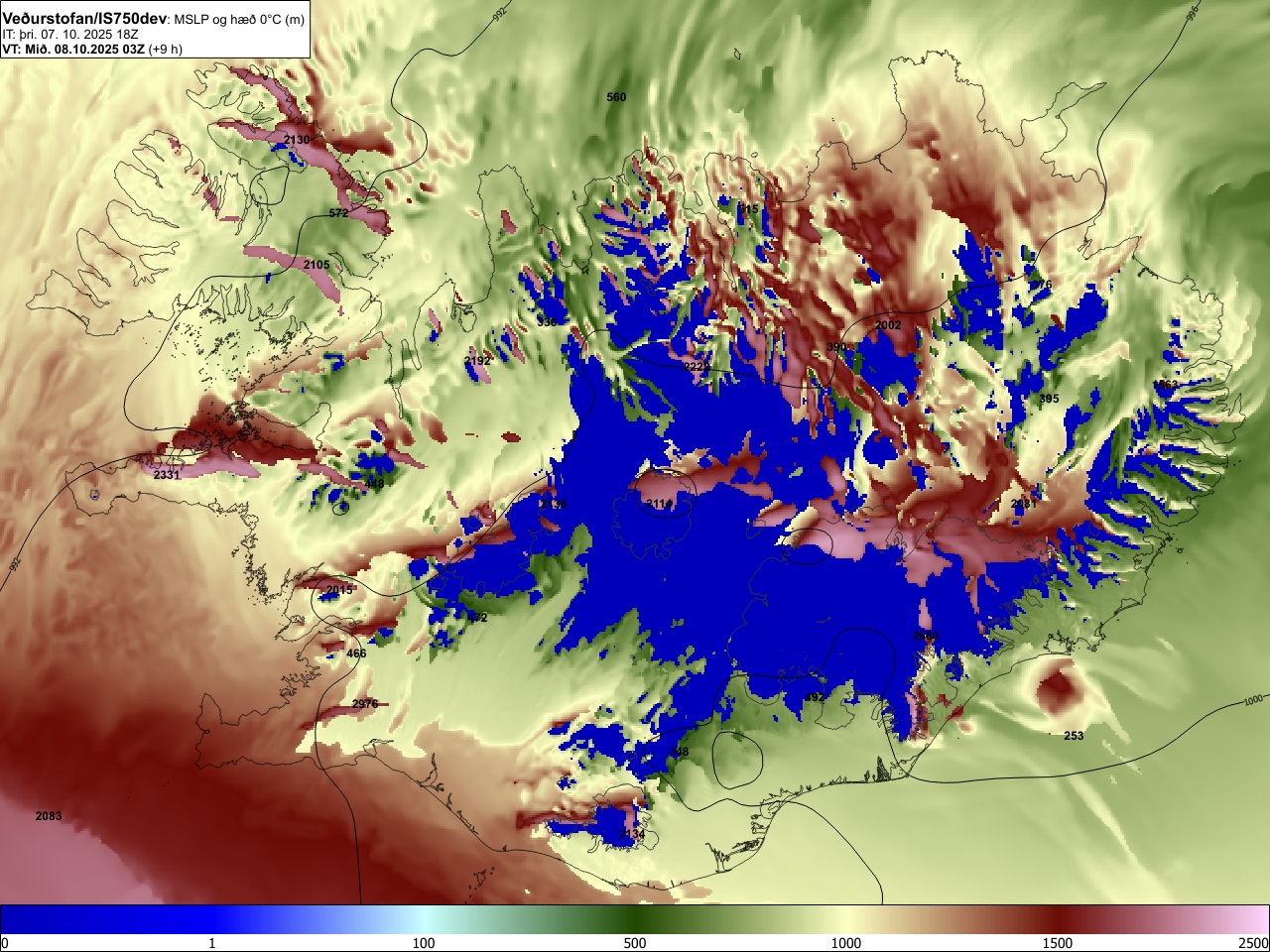This screenshot has height=952, width=1270.
Task: Click the '560' map value label
Action: click(x=616, y=97)
